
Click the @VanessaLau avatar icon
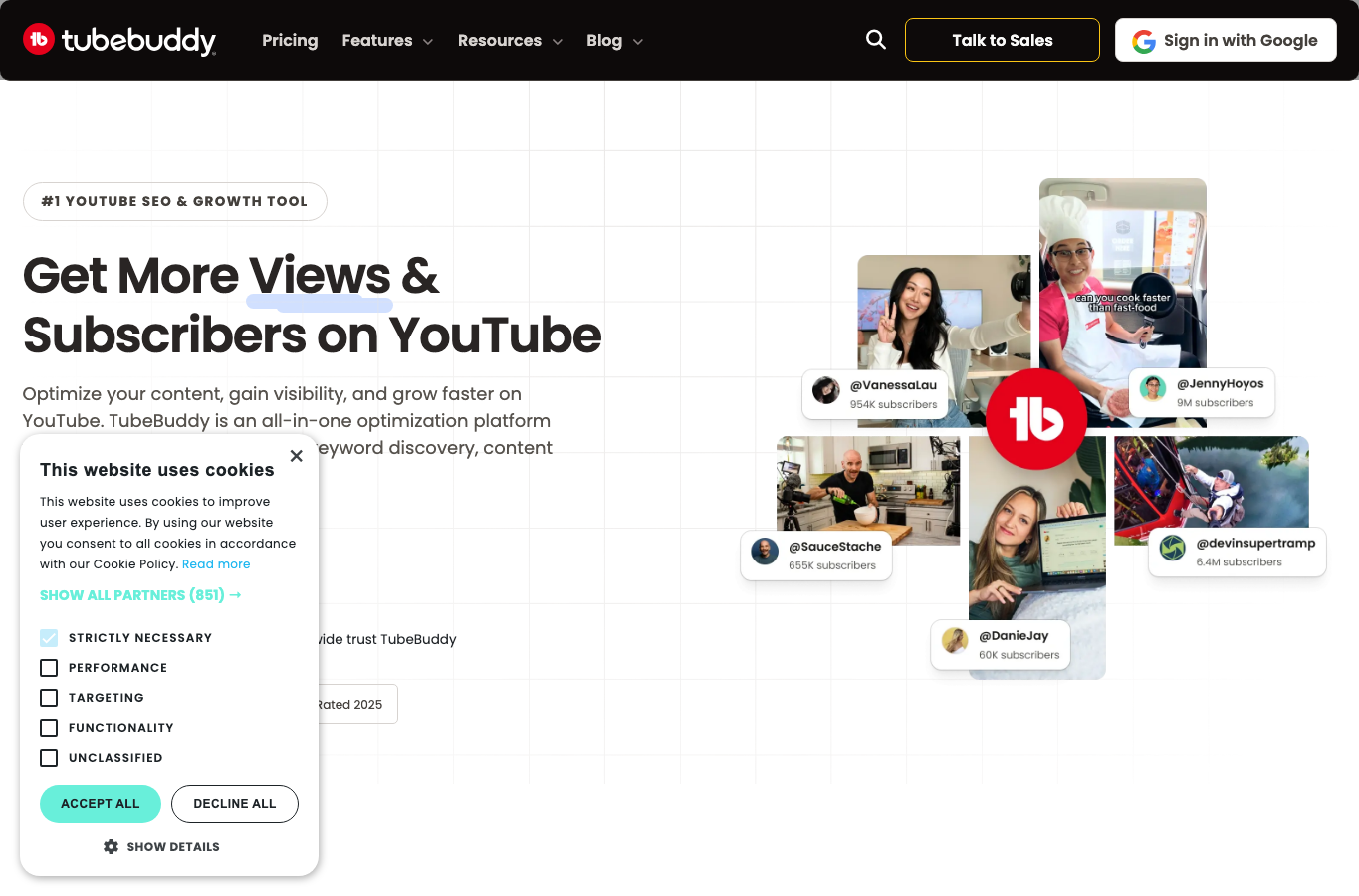coord(826,390)
